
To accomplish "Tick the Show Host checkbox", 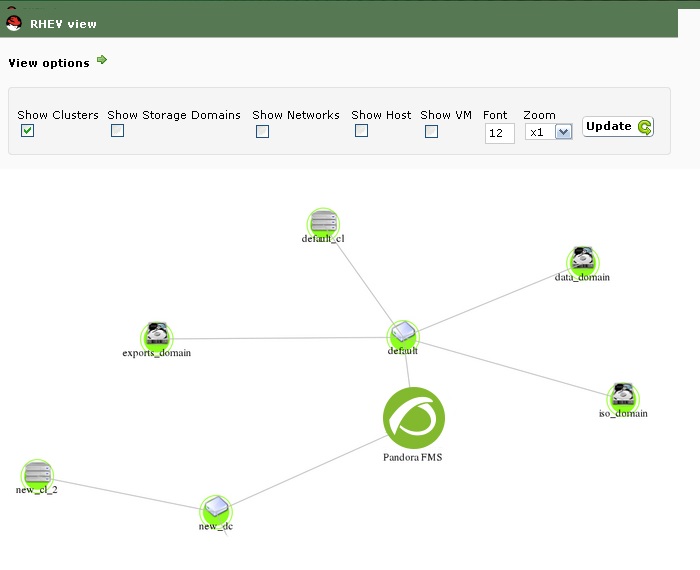I will [x=361, y=131].
